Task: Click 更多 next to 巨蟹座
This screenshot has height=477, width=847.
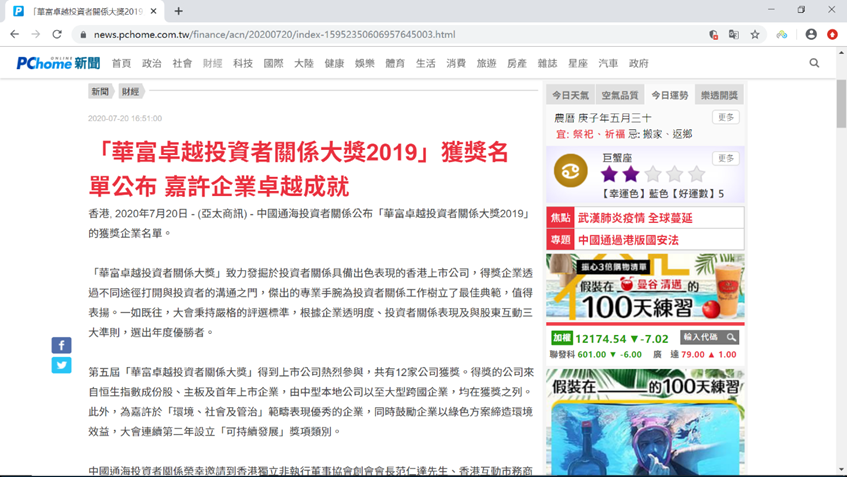Action: point(726,158)
